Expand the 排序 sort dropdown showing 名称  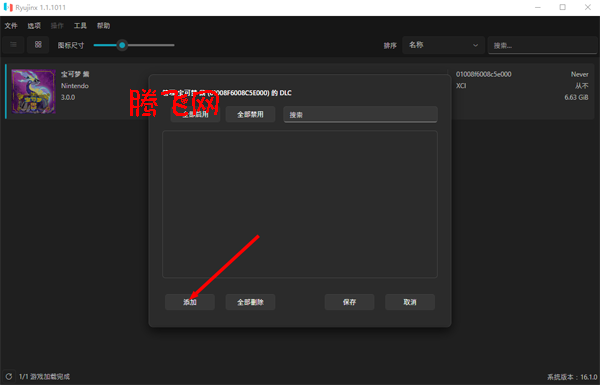(x=443, y=45)
